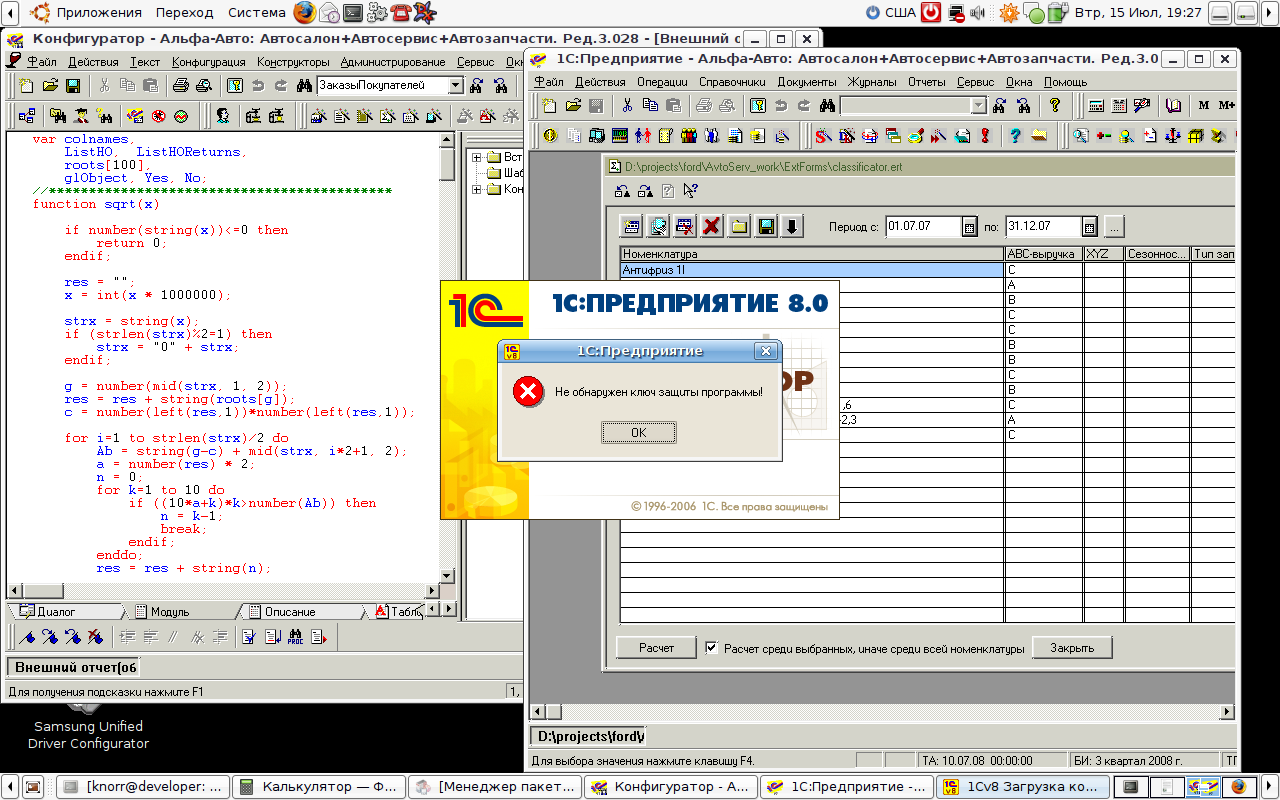Click floppy save icon in classificator toolbar

[x=765, y=226]
